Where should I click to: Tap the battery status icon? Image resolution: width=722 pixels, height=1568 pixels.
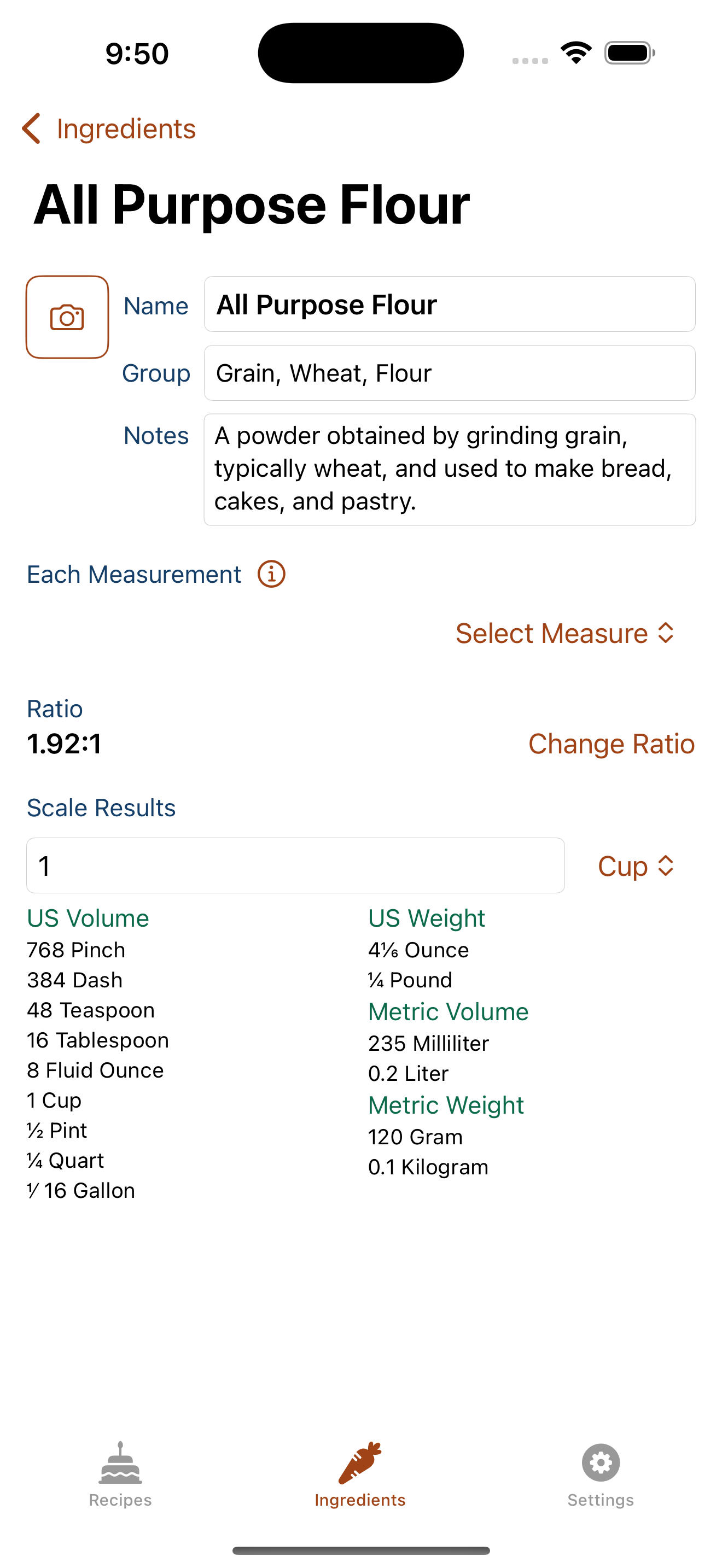[x=630, y=53]
